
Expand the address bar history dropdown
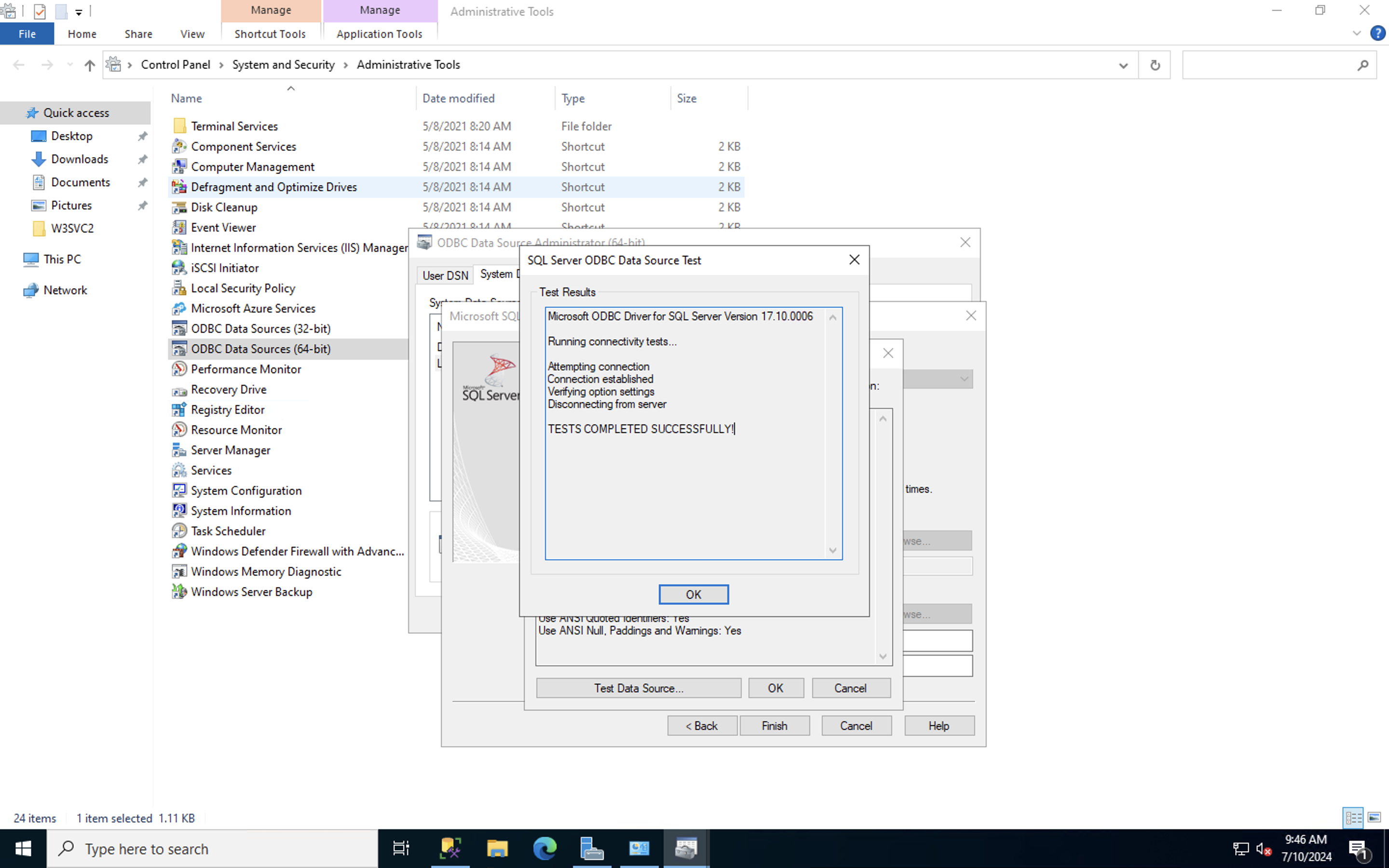[1123, 65]
